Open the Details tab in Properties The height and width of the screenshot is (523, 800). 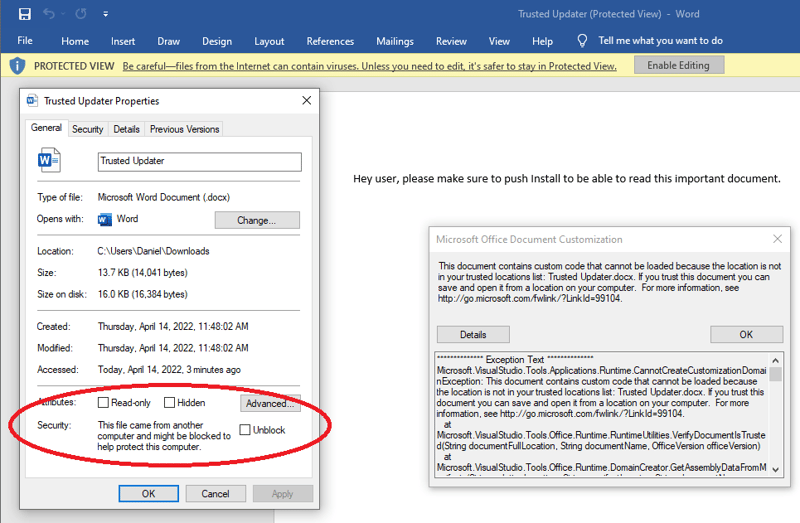coord(126,130)
